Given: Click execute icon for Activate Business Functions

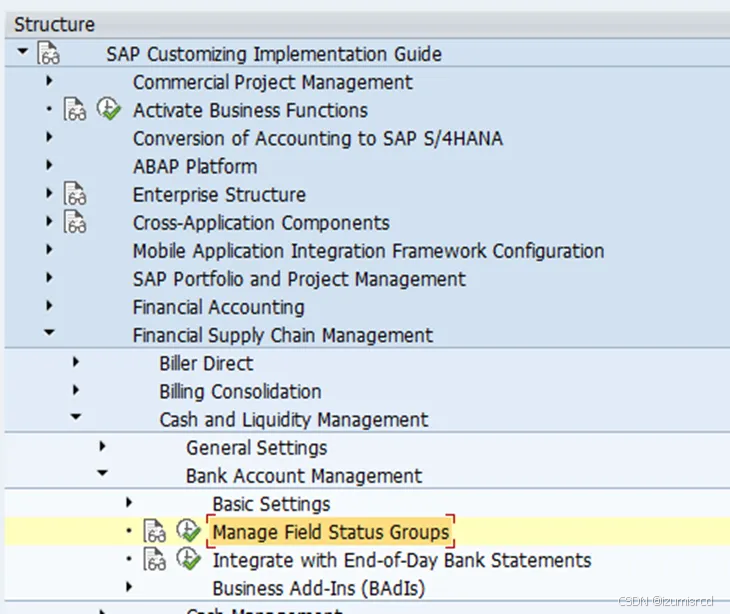Looking at the screenshot, I should coord(108,110).
